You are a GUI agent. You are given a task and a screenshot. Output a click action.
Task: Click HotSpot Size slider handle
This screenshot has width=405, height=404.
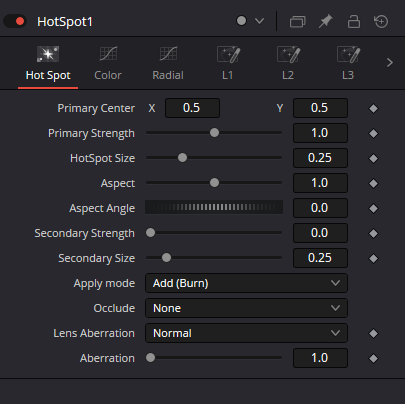(x=182, y=158)
